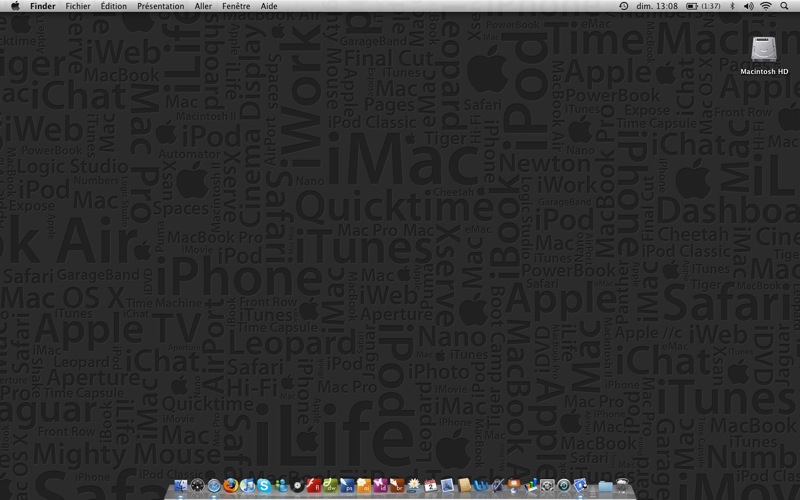Open Firefox from the Dock
The width and height of the screenshot is (800, 500).
pos(230,485)
